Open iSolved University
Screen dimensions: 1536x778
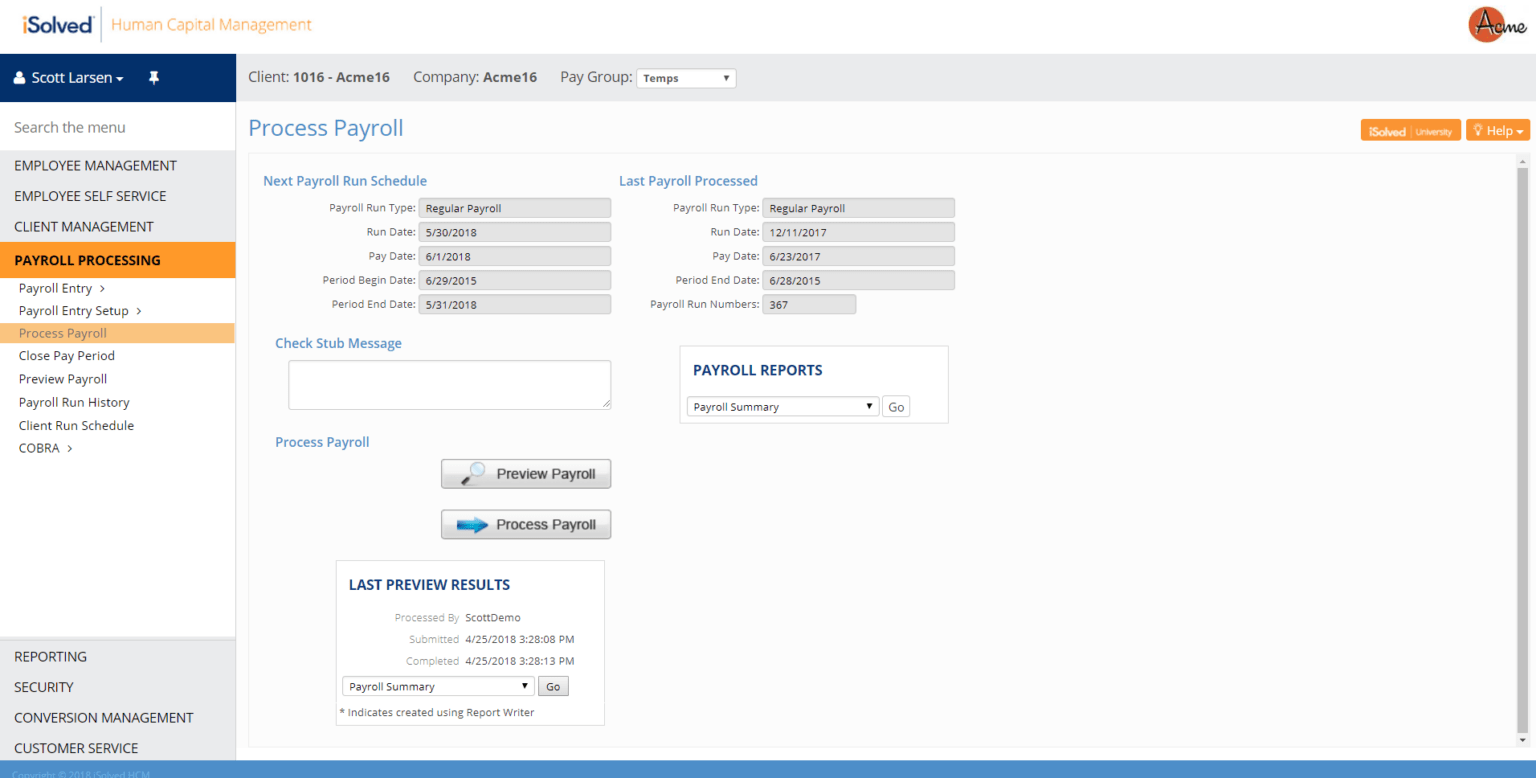(1411, 131)
